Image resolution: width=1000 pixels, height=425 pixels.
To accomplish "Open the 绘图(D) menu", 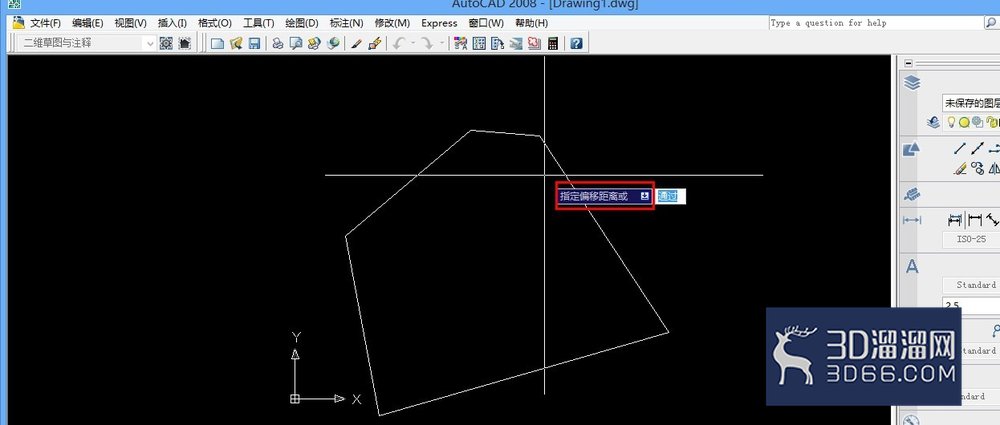I will tap(302, 22).
